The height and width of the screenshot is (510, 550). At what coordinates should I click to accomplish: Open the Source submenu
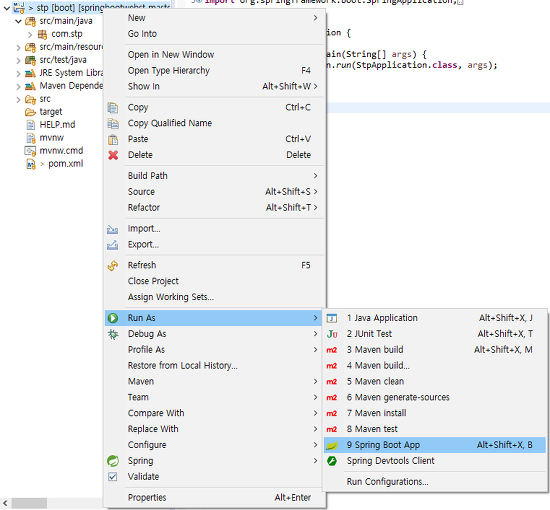click(215, 192)
